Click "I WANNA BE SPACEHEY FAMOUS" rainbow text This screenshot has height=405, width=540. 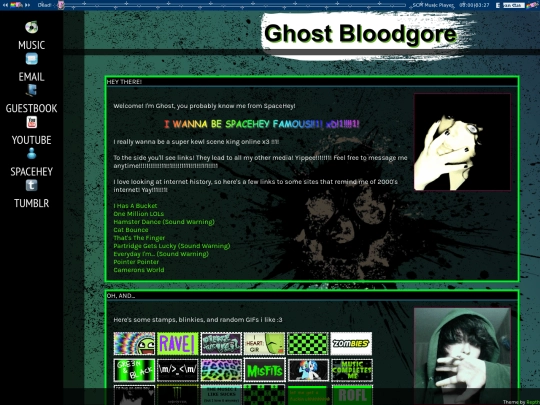click(262, 124)
